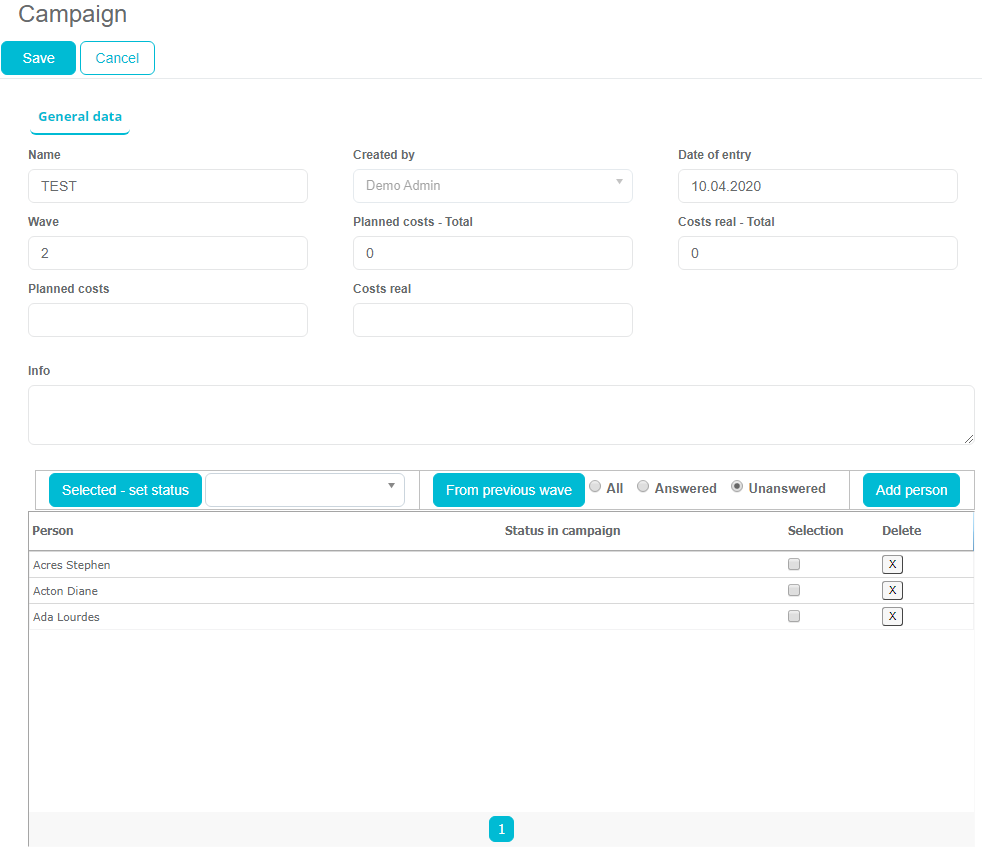Tick selection checkbox for Acres Stephen

(x=794, y=564)
